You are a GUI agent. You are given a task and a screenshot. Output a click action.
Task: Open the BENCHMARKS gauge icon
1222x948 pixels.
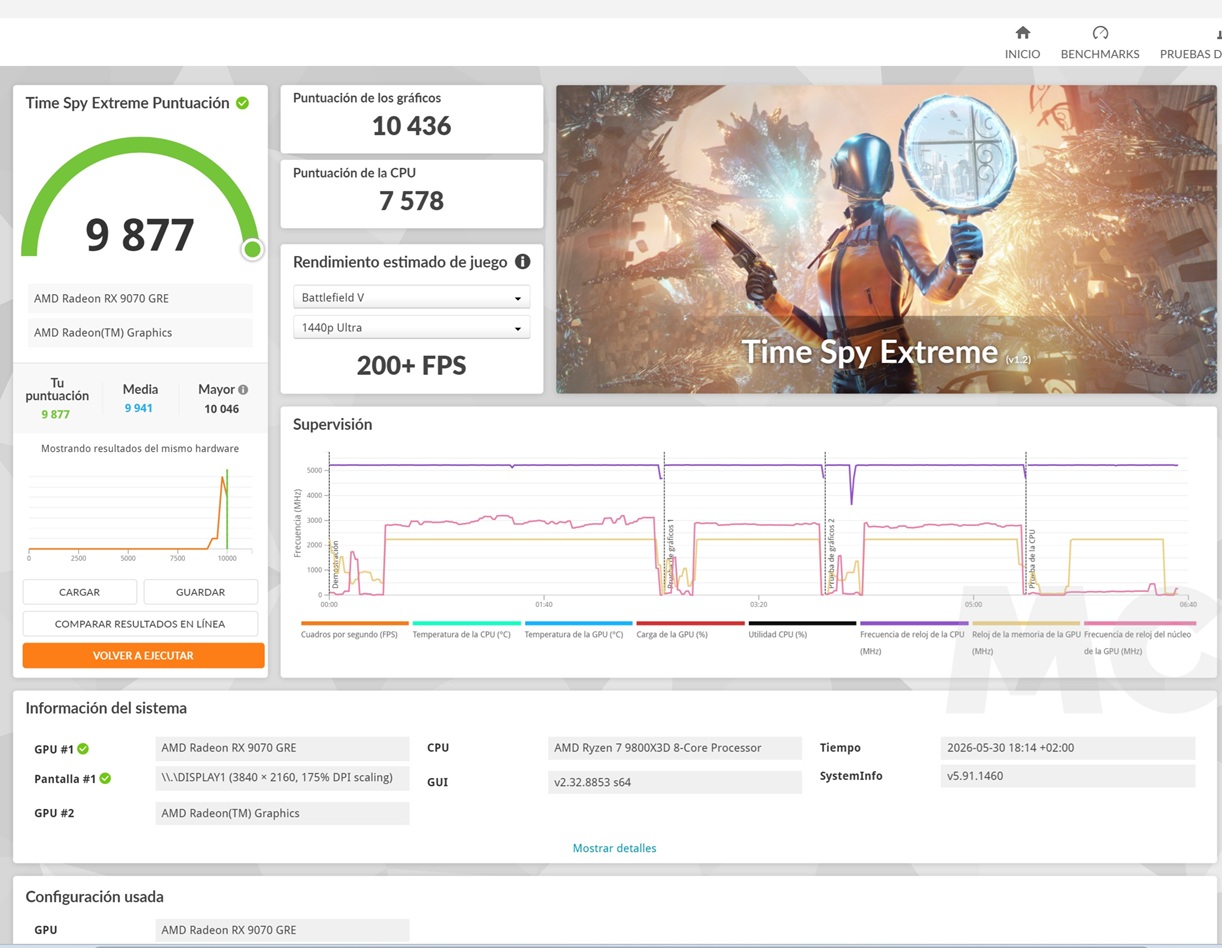(1100, 32)
